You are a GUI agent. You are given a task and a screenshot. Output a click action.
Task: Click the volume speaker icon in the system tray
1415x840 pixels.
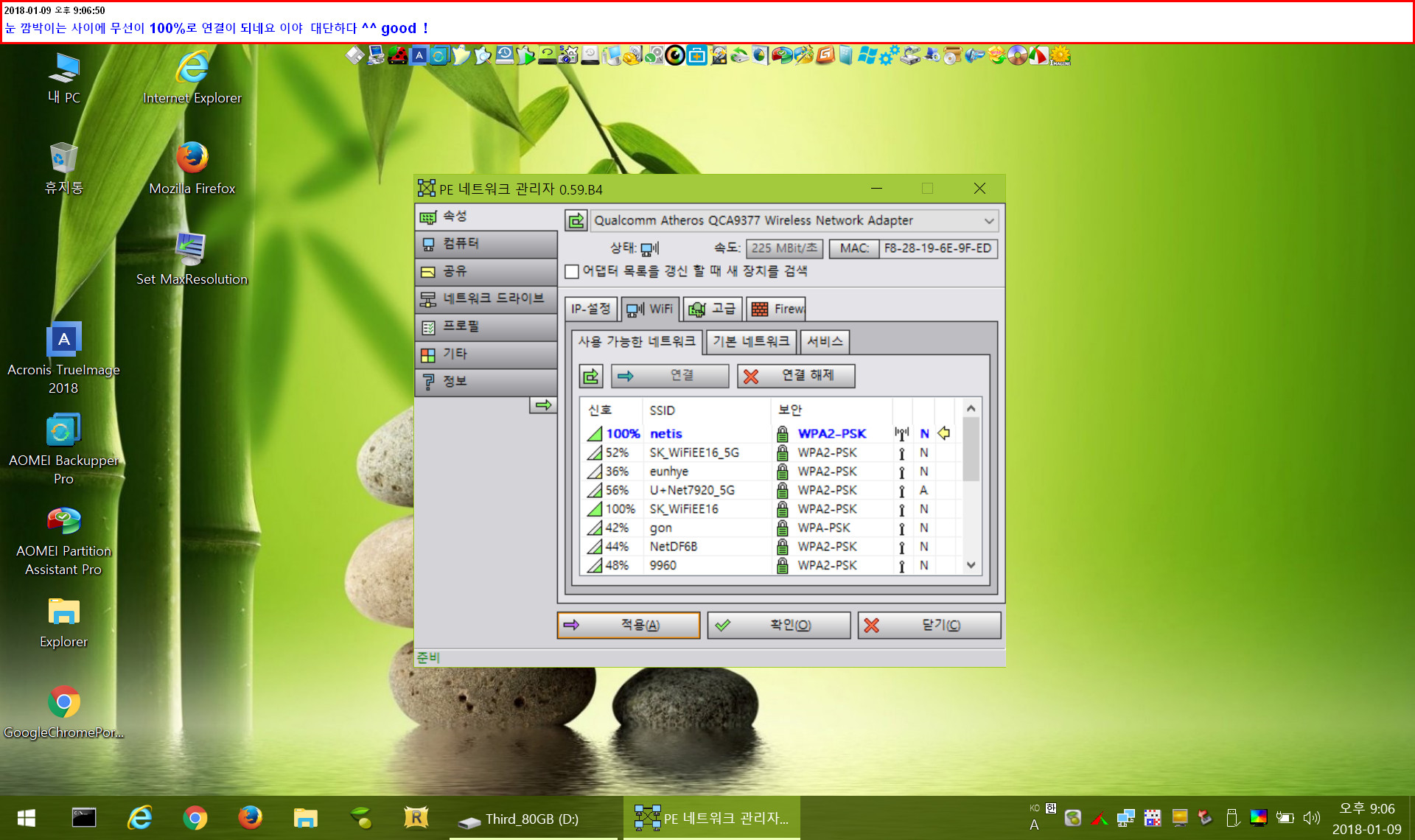click(x=1311, y=818)
